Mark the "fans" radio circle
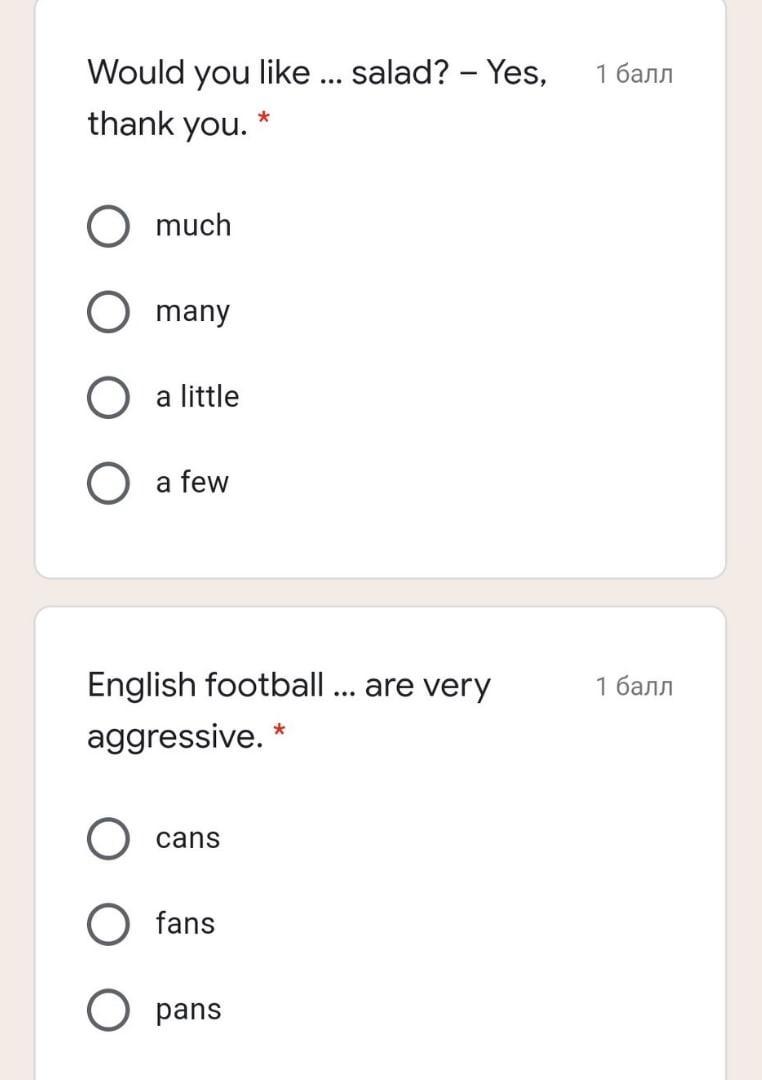The width and height of the screenshot is (762, 1080). (108, 925)
